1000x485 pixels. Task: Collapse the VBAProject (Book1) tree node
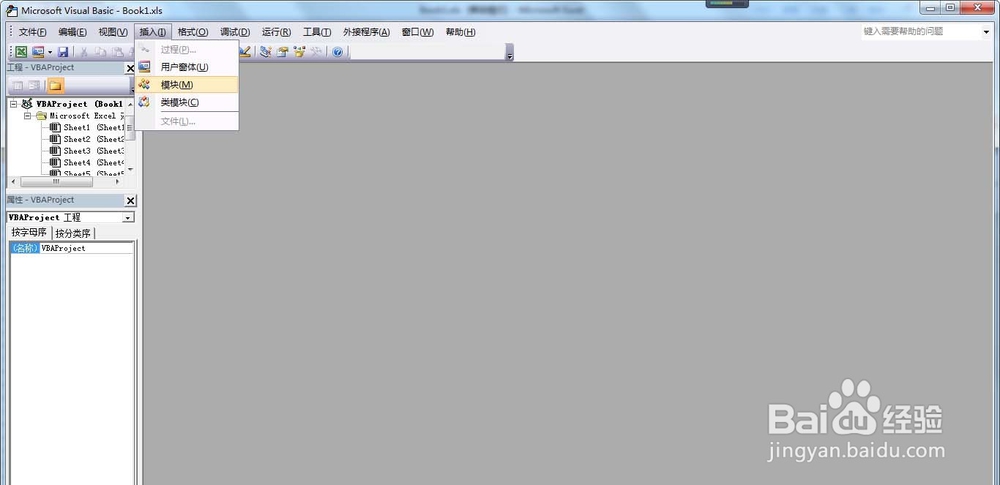click(x=13, y=104)
